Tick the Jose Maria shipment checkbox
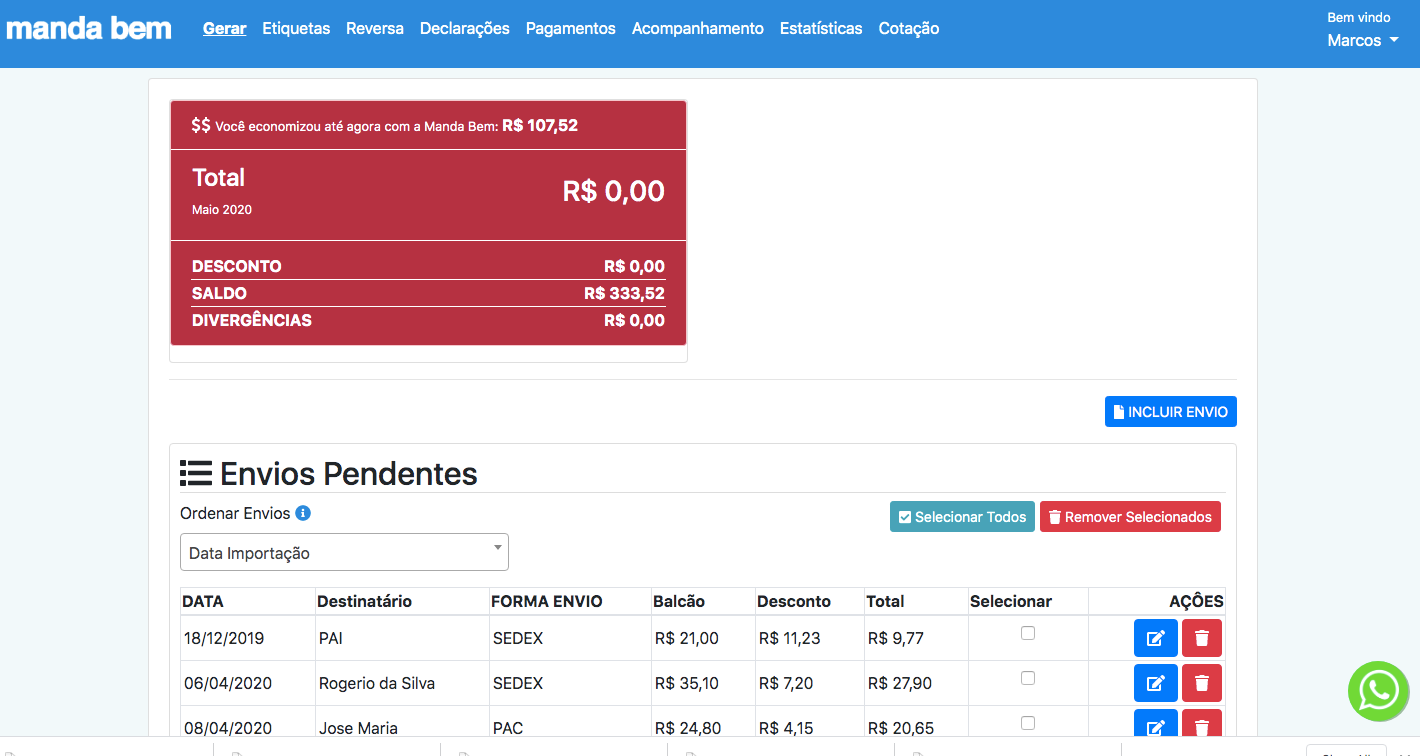Viewport: 1420px width, 756px height. (x=1027, y=723)
